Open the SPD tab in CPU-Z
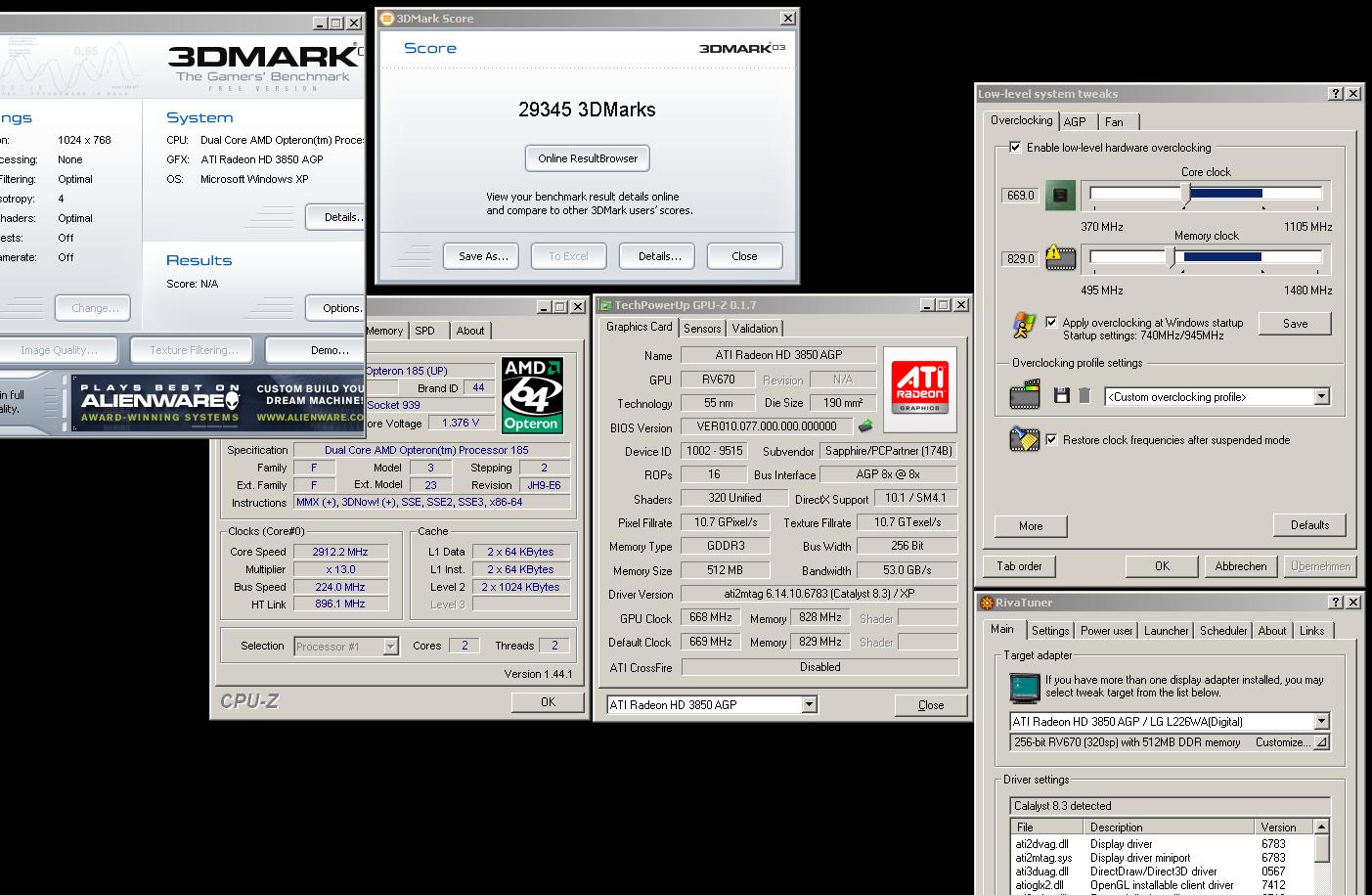This screenshot has width=1372, height=895. [x=424, y=331]
